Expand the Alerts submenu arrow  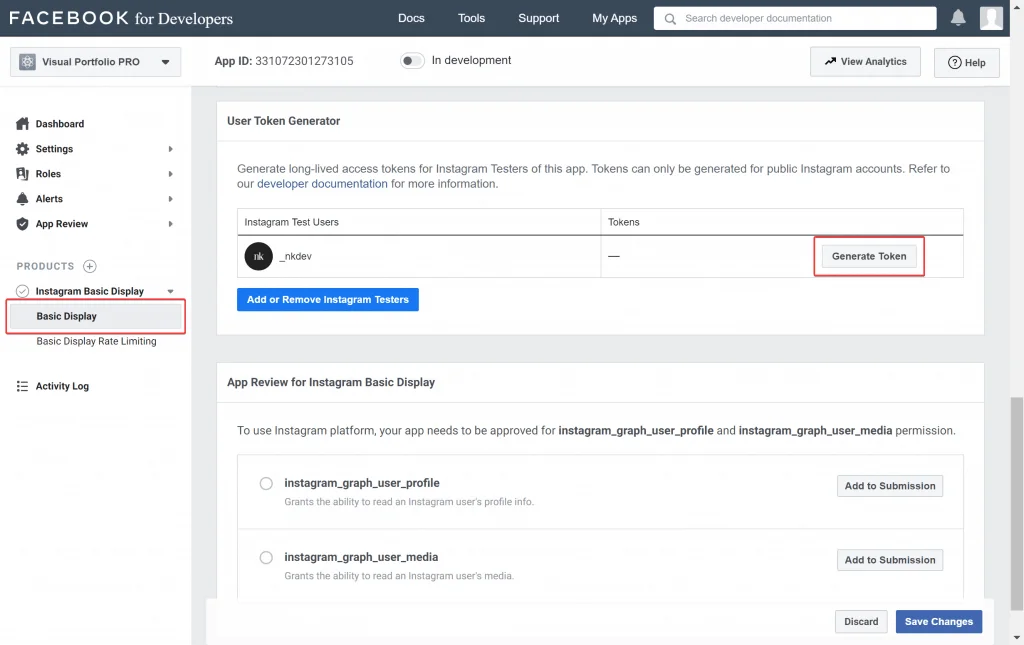tap(170, 198)
